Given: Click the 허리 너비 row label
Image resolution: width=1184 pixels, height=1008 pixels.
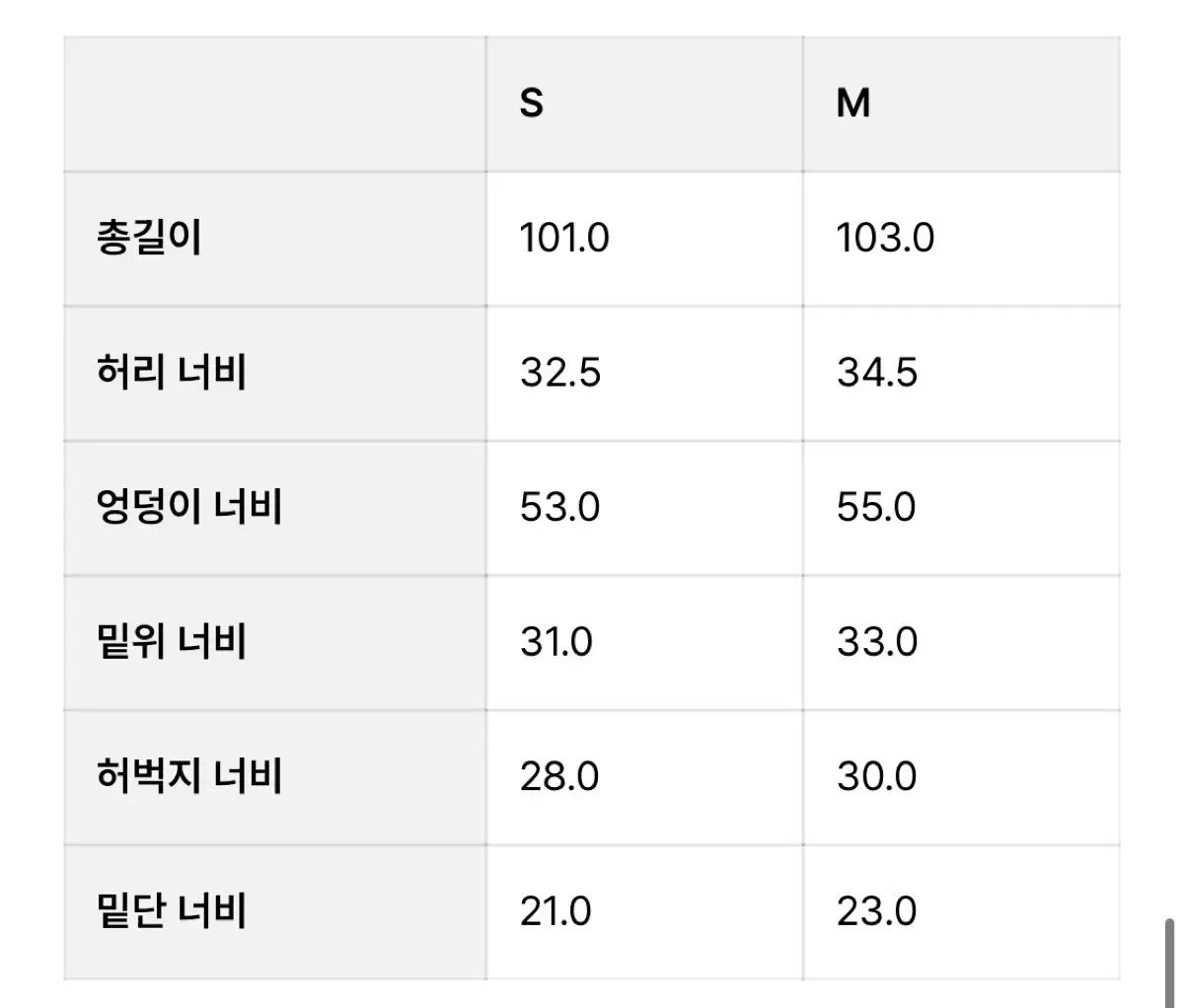Looking at the screenshot, I should (171, 373).
